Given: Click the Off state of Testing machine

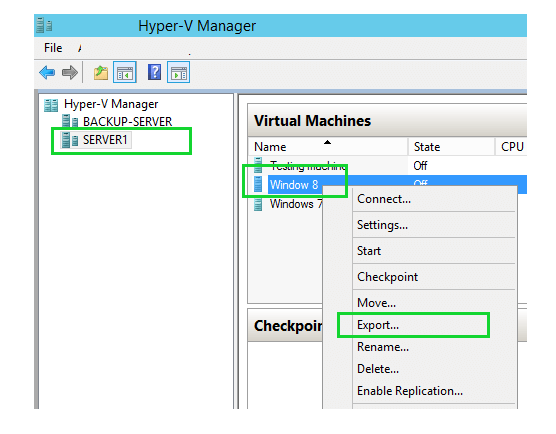Looking at the screenshot, I should coord(420,166).
